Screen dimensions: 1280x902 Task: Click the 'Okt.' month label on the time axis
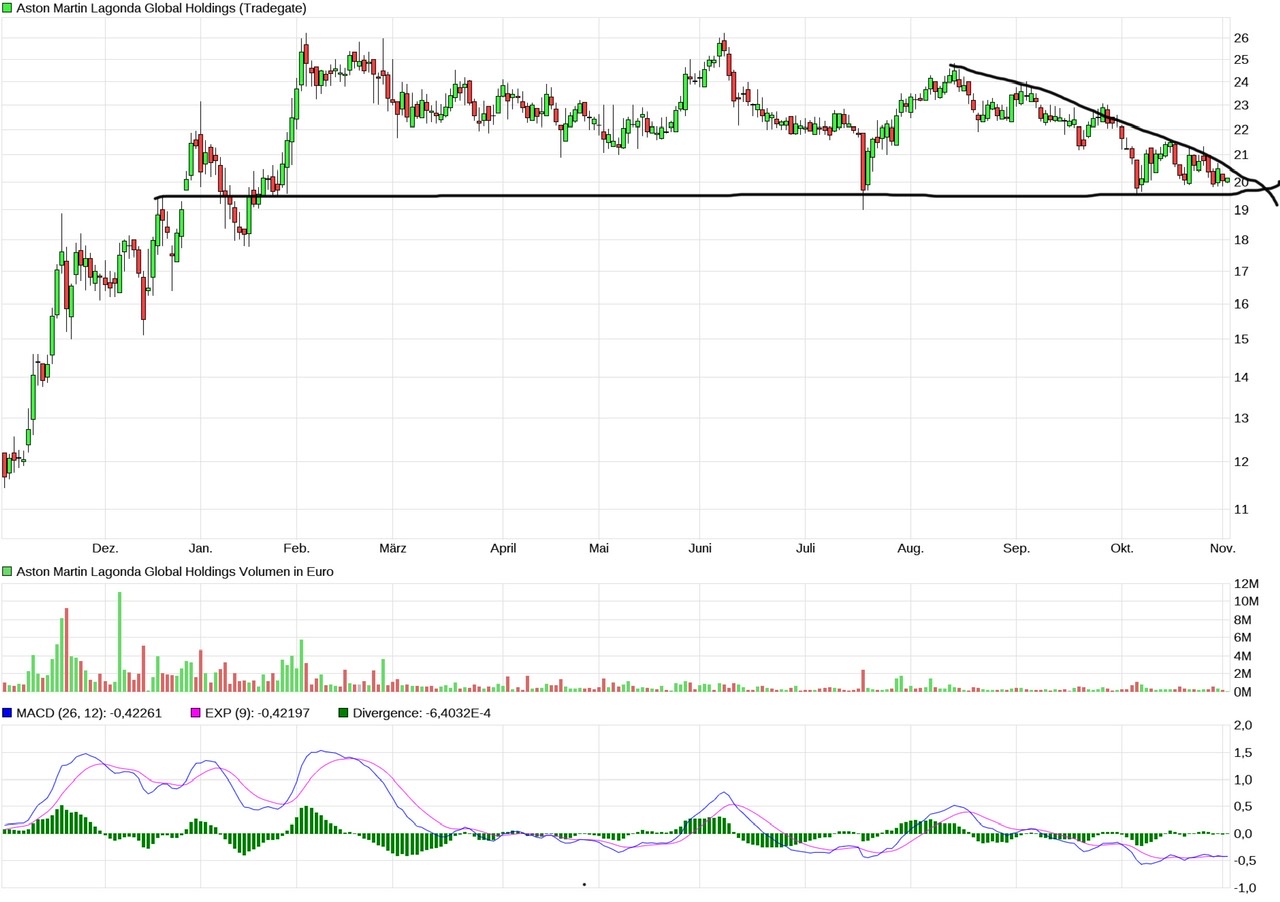(1122, 549)
